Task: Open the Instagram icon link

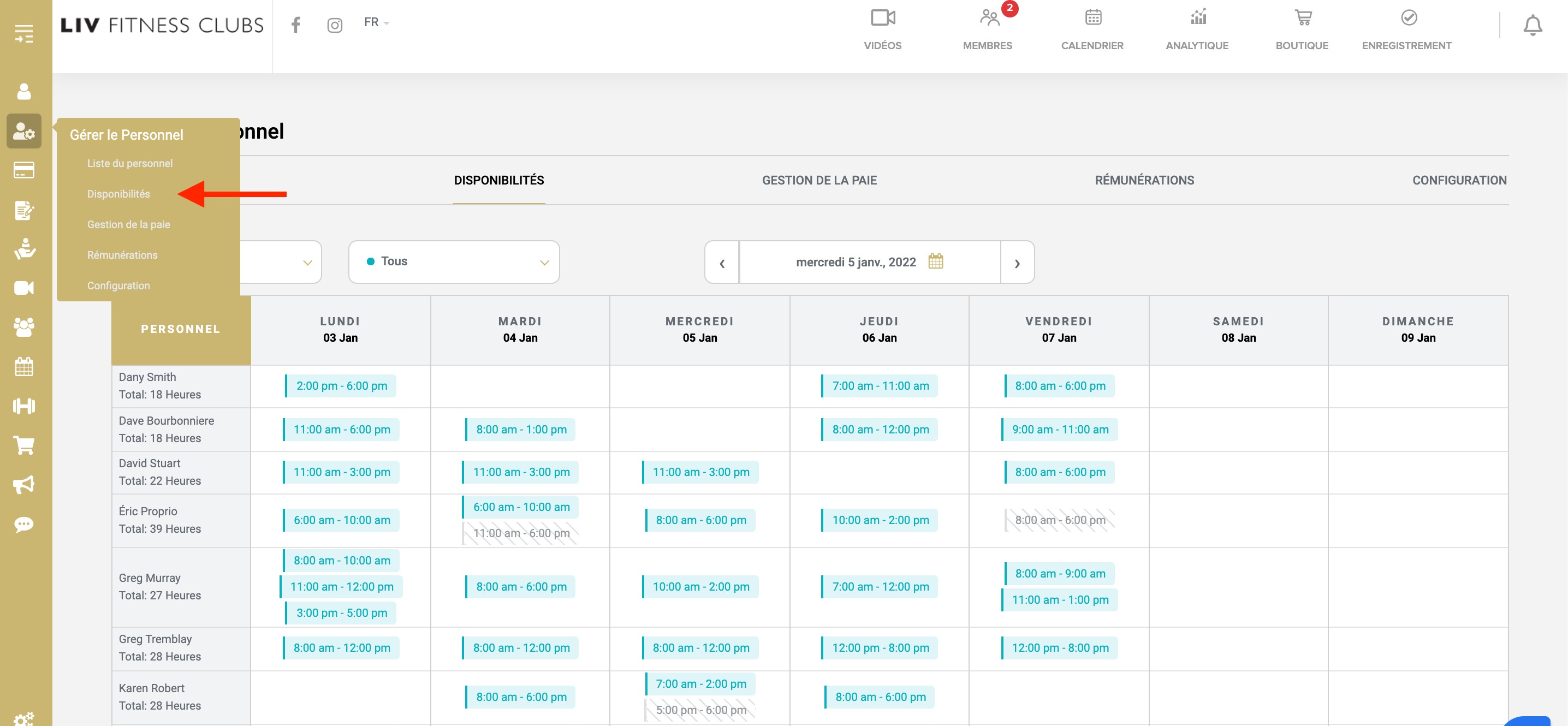Action: (334, 25)
